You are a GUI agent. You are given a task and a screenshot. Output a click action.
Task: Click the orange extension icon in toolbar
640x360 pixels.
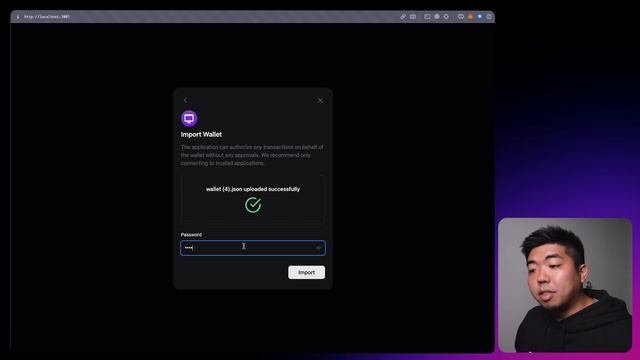point(470,17)
